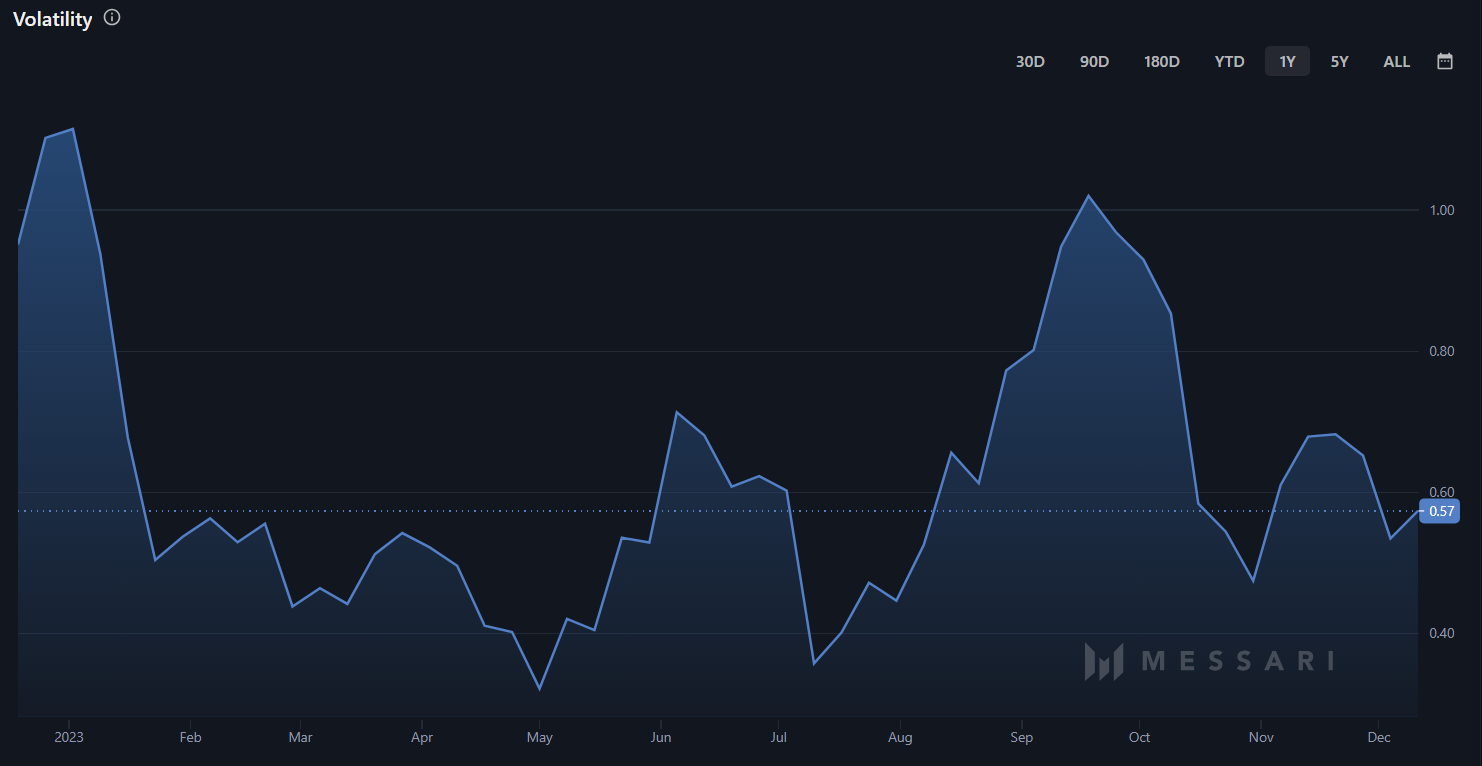The width and height of the screenshot is (1482, 766).
Task: Select the 30D time range
Action: 1030,61
